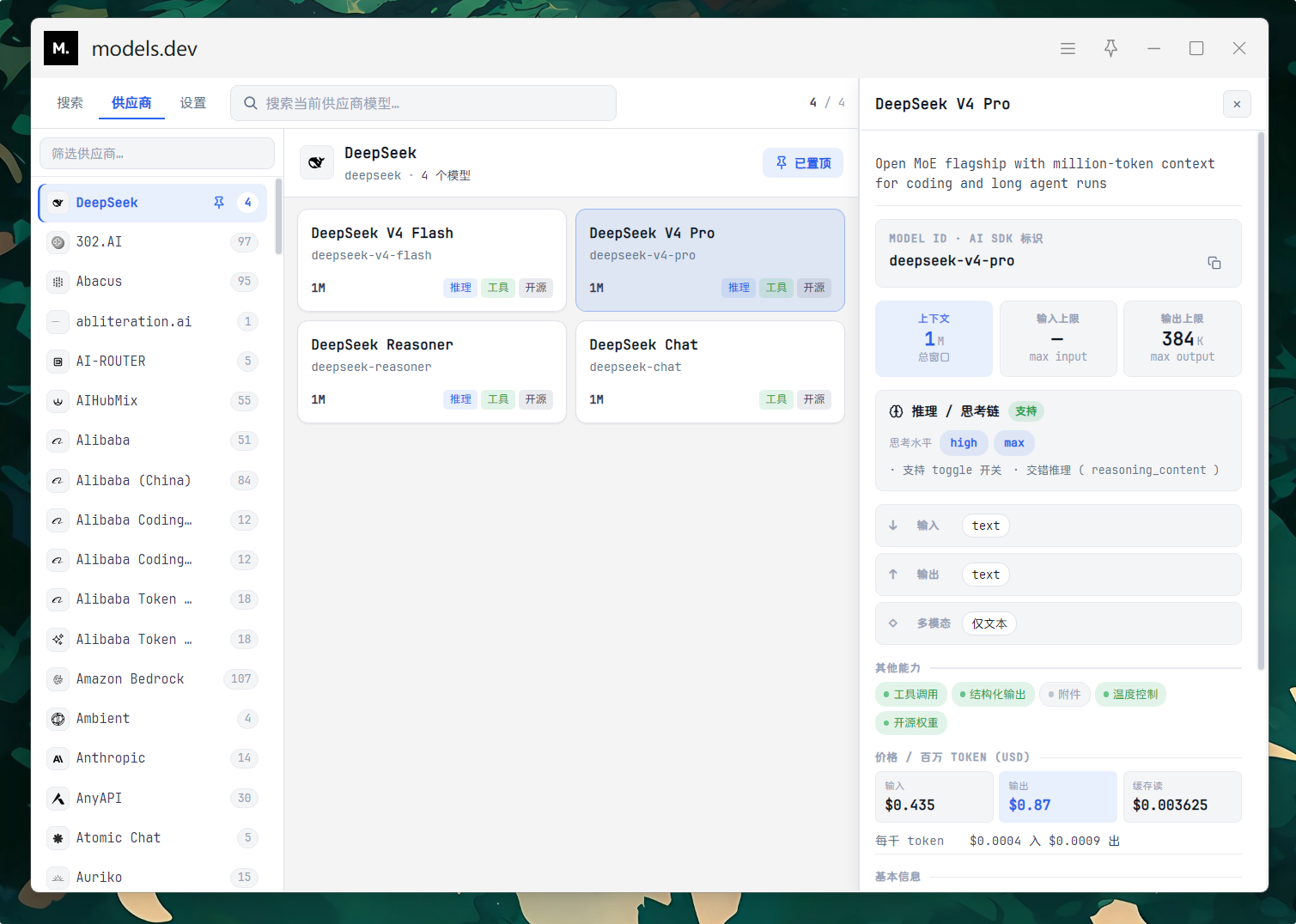Viewport: 1296px width, 924px height.
Task: Open the hamburger menu icon in title bar
Action: [x=1068, y=49]
